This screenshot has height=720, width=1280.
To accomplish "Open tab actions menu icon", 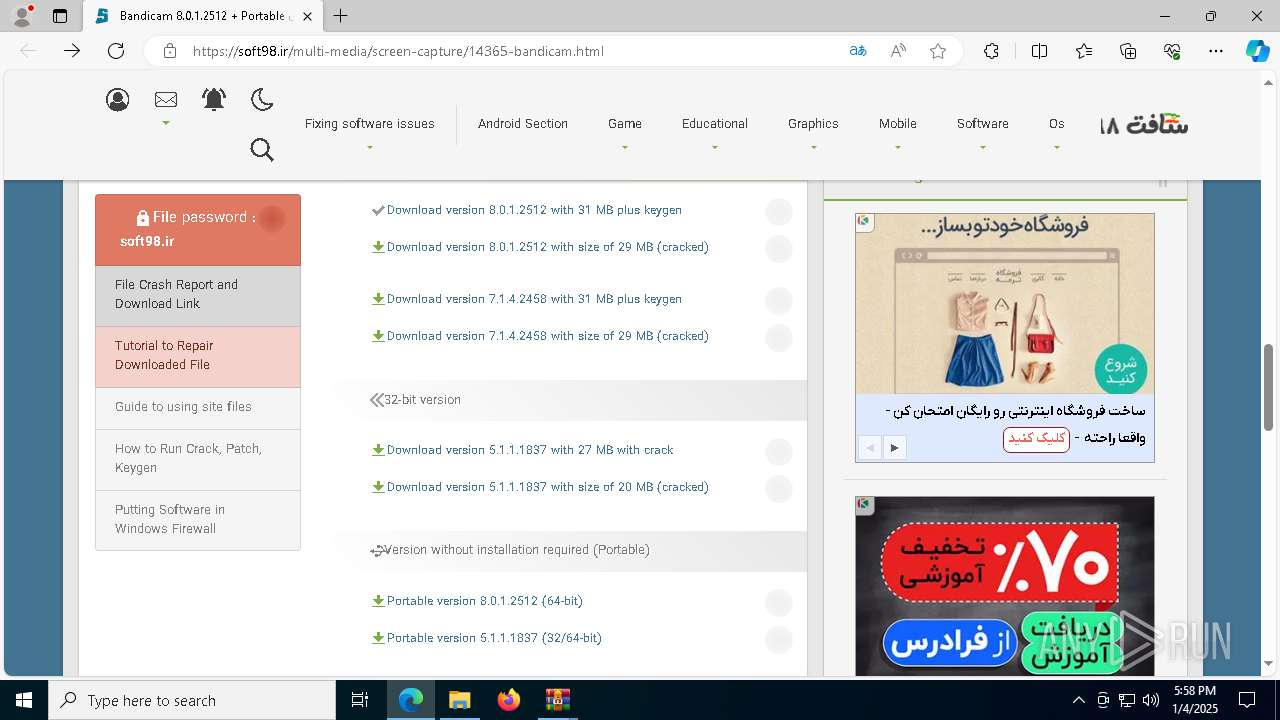I will (x=60, y=16).
